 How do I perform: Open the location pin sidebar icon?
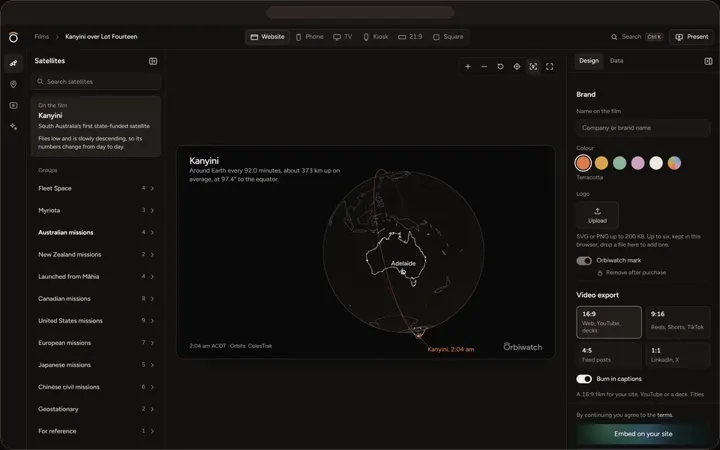pyautogui.click(x=13, y=84)
